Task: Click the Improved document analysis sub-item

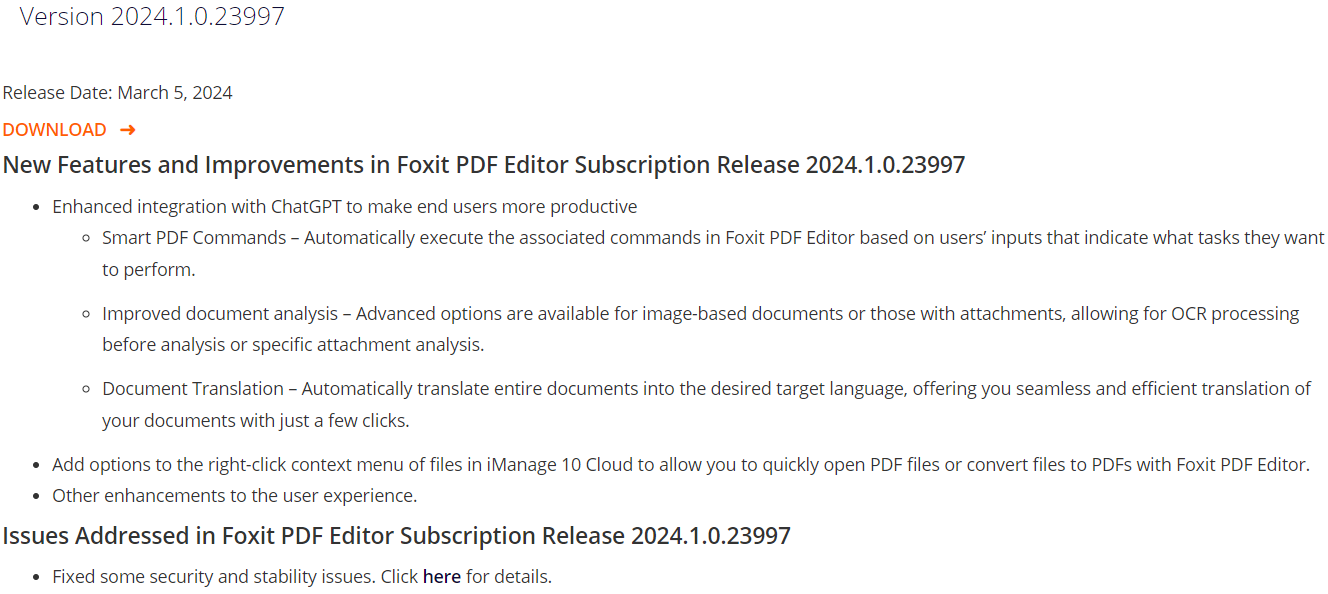Action: [x=701, y=329]
